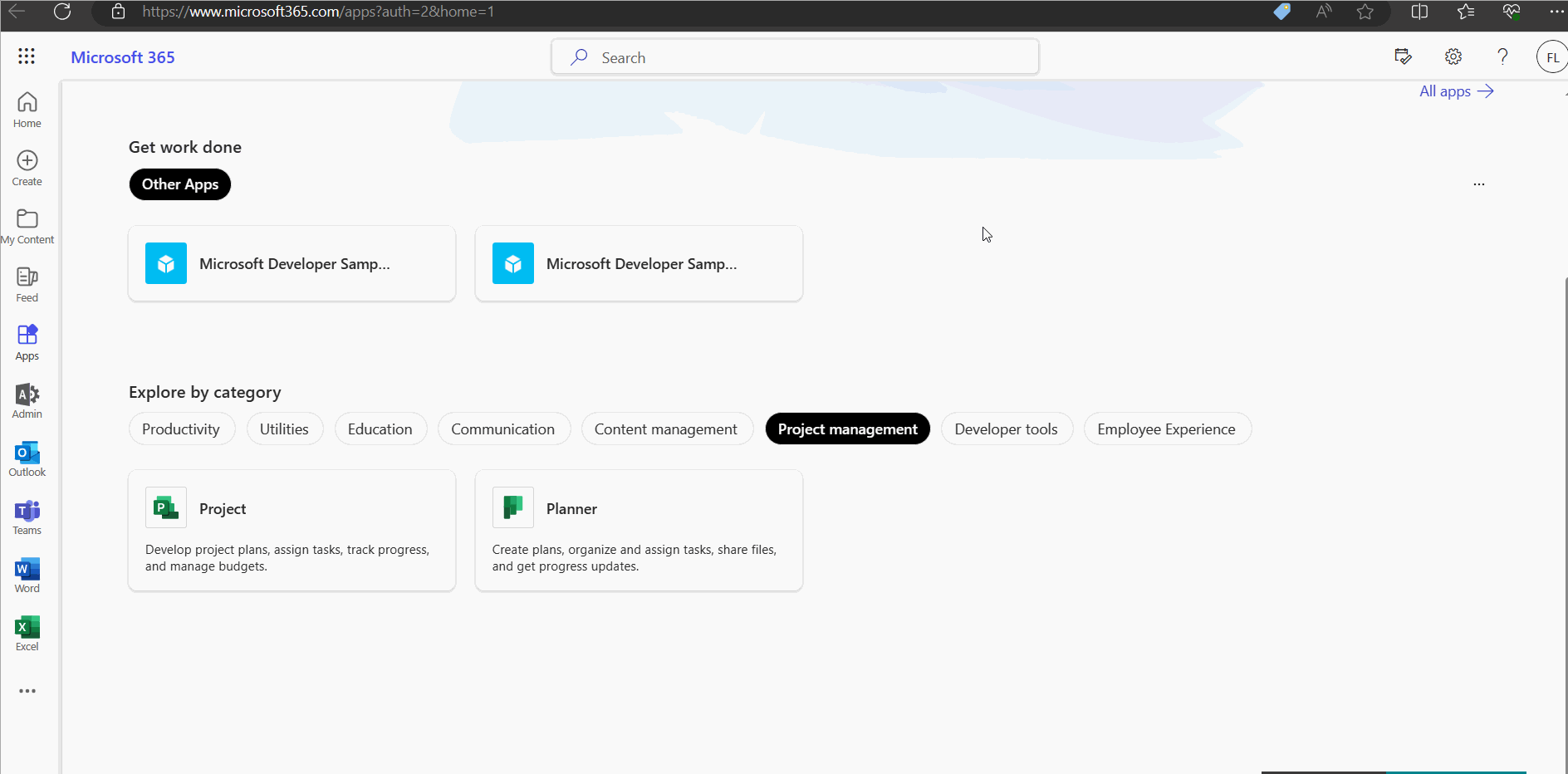Select the Employee Experience category
Viewport: 1568px width, 774px height.
(1167, 429)
